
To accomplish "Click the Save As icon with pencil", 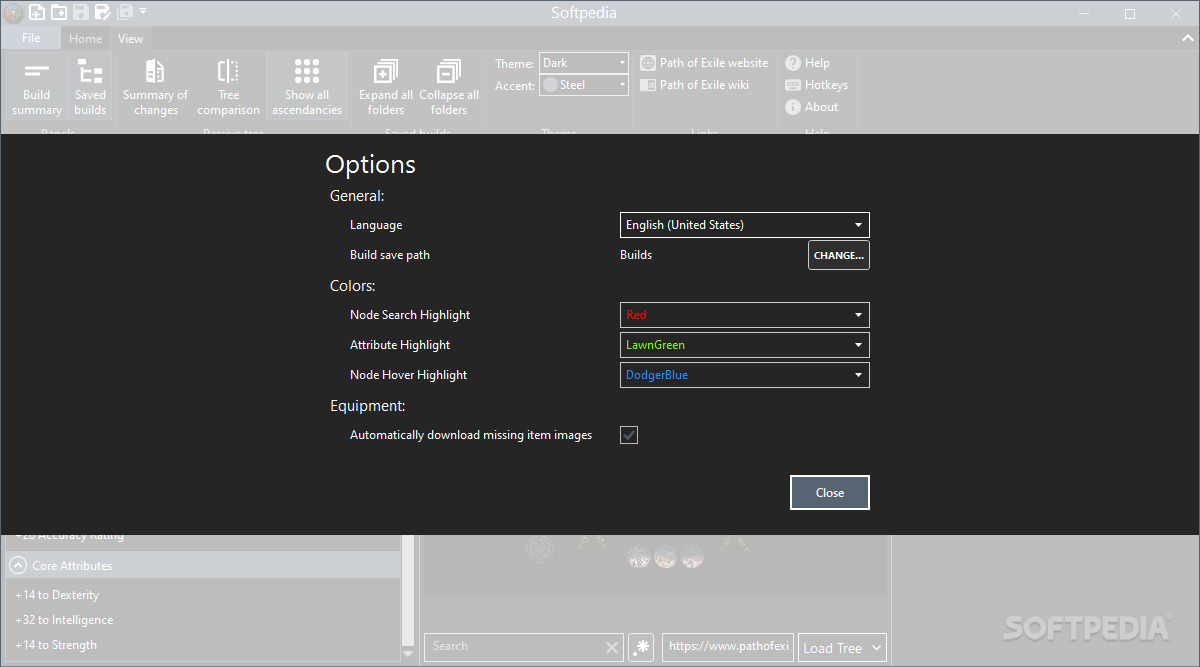I will coord(103,13).
